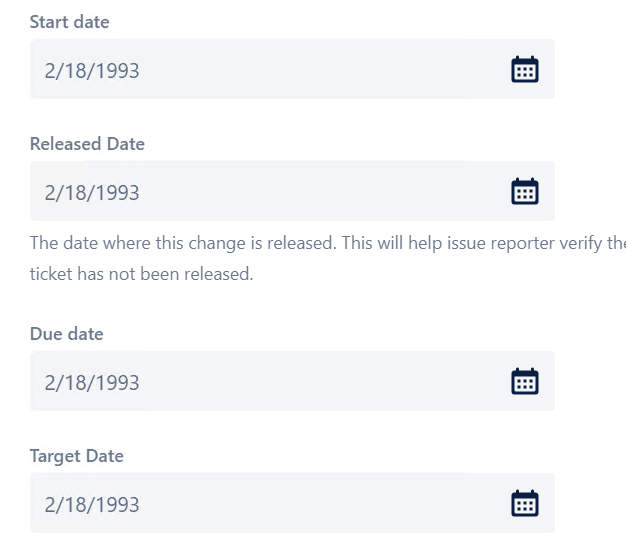Open the Start date calendar picker icon
The height and width of the screenshot is (558, 626).
525,69
